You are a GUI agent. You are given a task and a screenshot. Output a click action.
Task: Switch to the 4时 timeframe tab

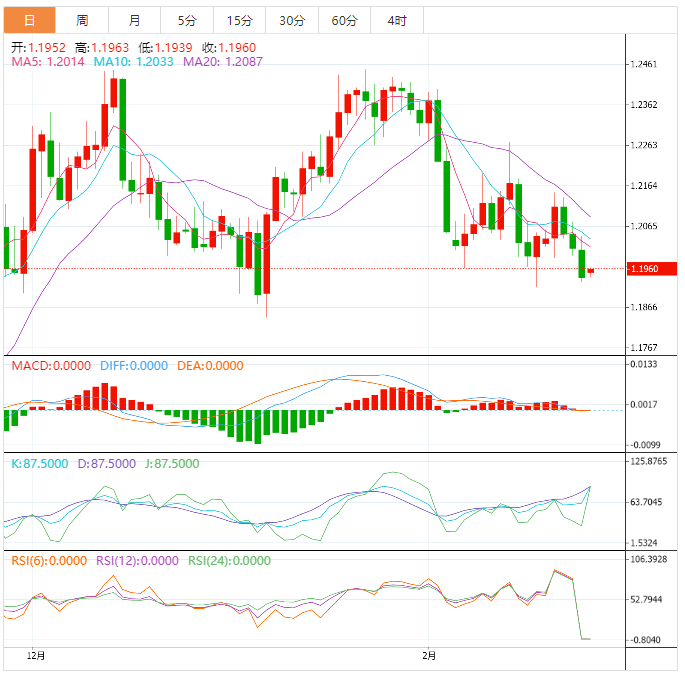tap(396, 20)
